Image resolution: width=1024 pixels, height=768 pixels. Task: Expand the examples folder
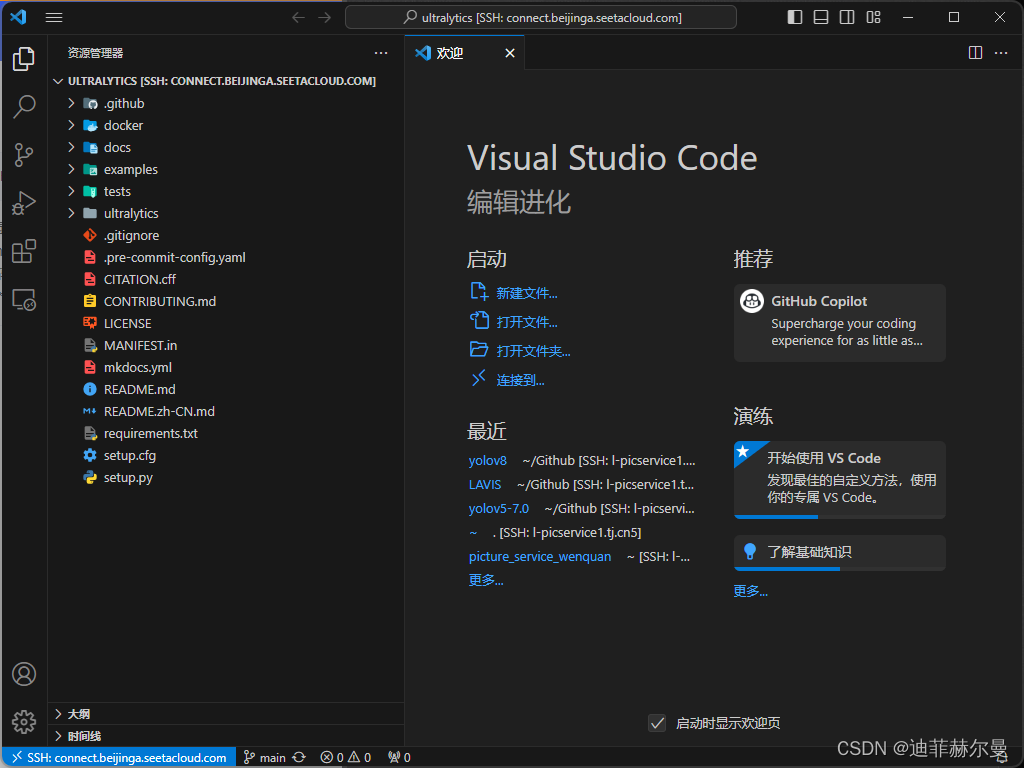[226, 169]
